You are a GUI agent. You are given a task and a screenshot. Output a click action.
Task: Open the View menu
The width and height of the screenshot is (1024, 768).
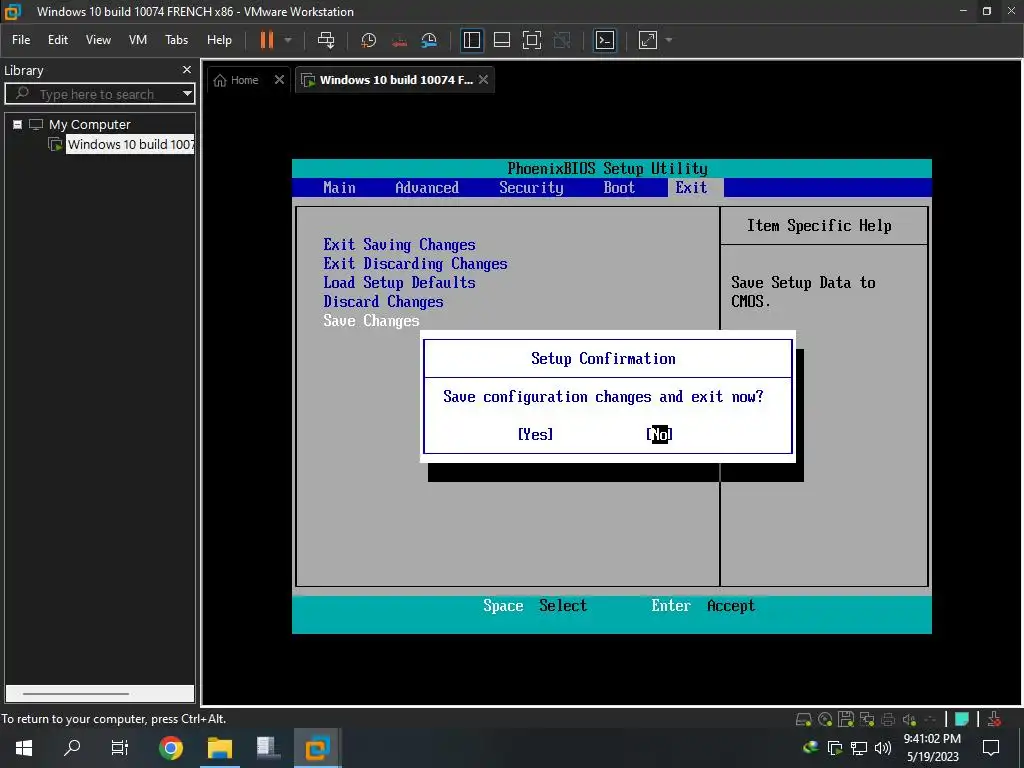98,40
